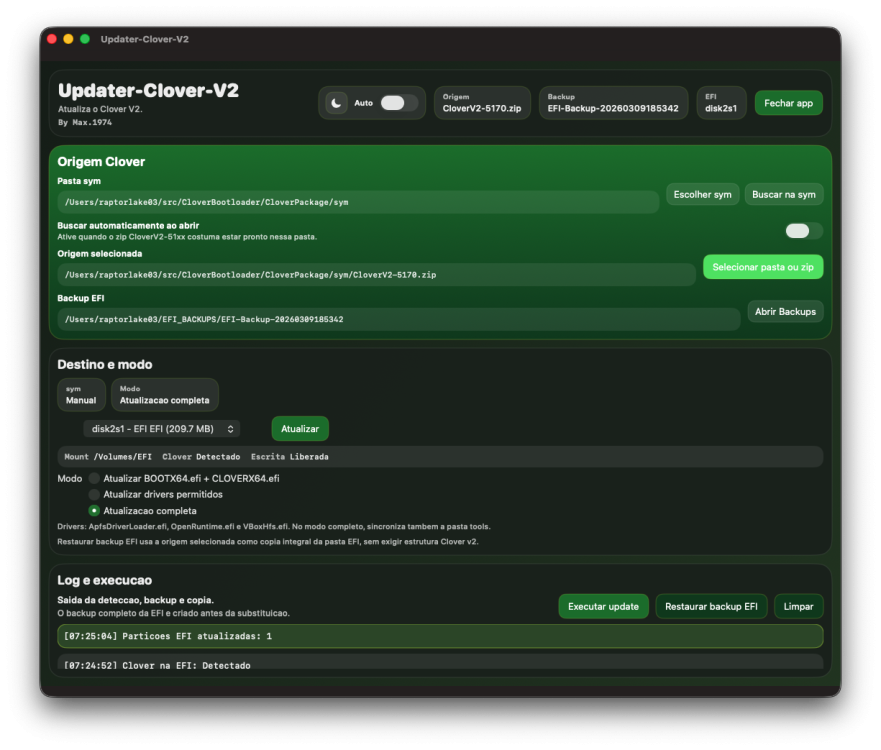Click the Backup EFI-Backup-20260309185342 chip
This screenshot has width=881, height=750.
tap(613, 103)
